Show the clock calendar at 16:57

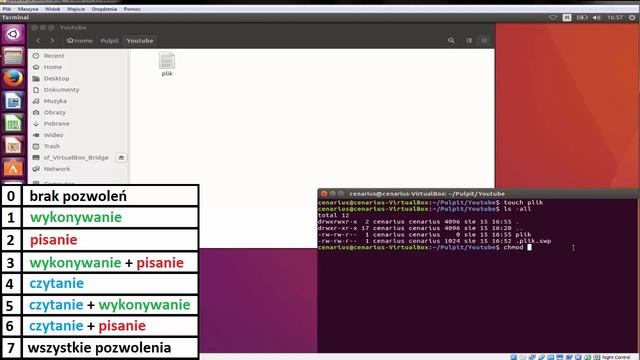pyautogui.click(x=615, y=18)
